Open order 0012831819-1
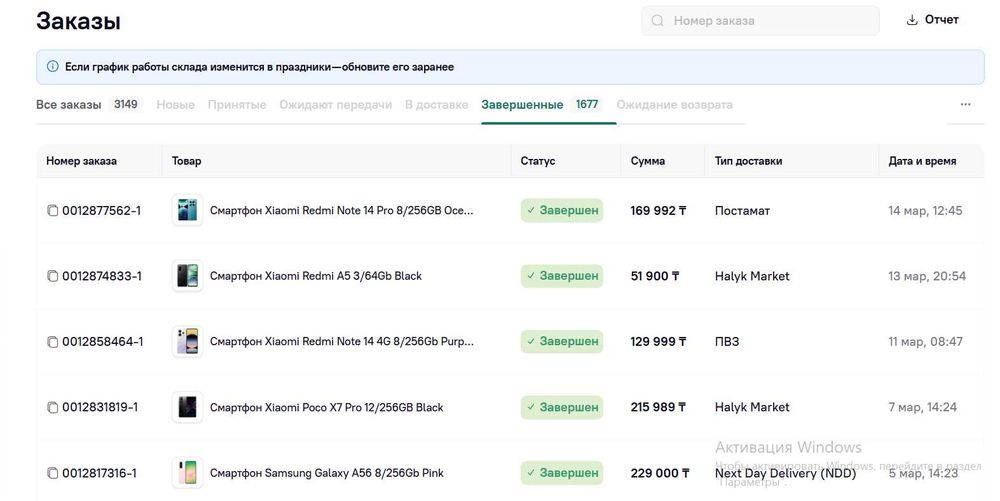The image size is (1000, 501). click(x=100, y=407)
